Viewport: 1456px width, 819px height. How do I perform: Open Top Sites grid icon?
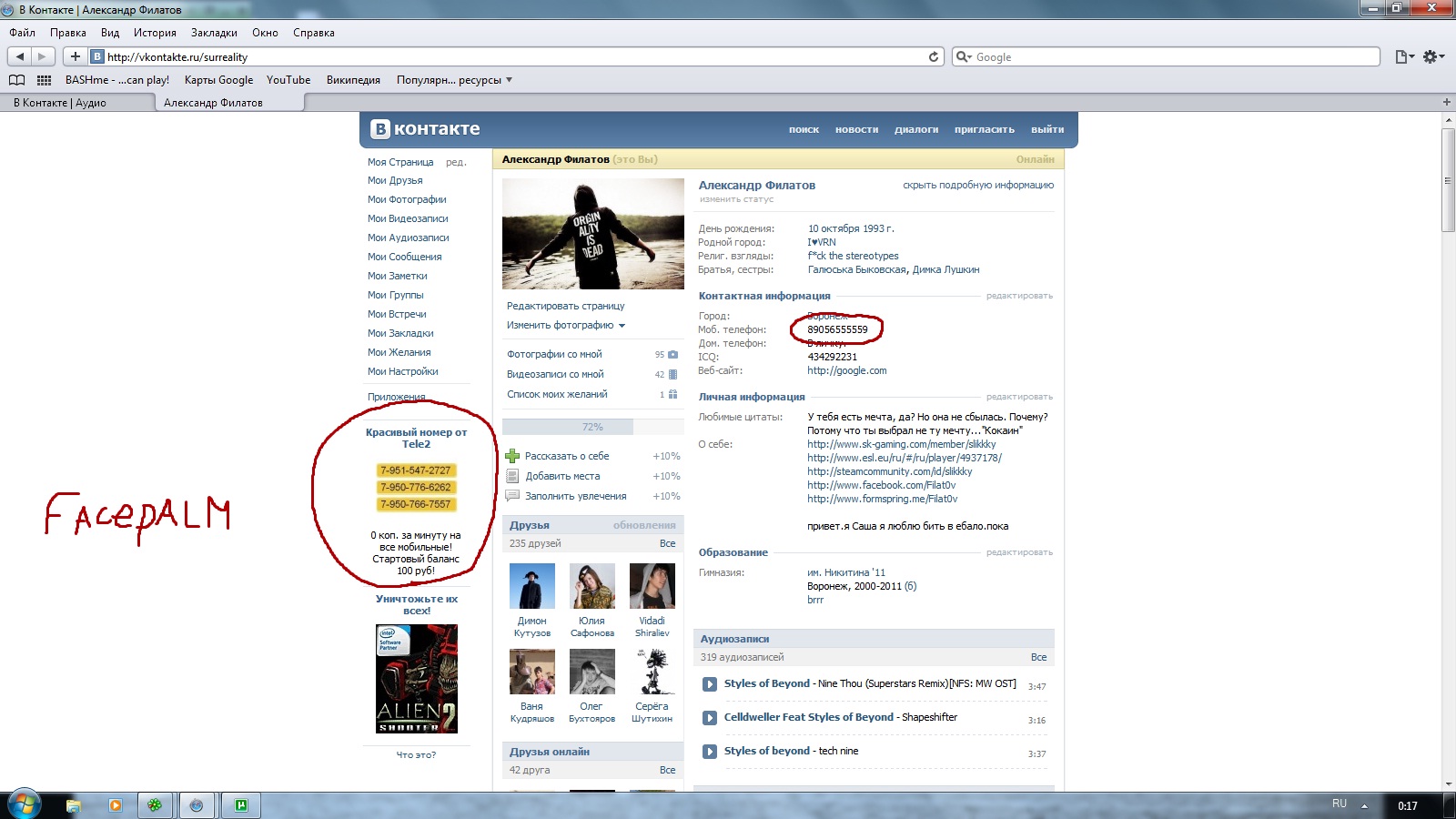pyautogui.click(x=44, y=80)
